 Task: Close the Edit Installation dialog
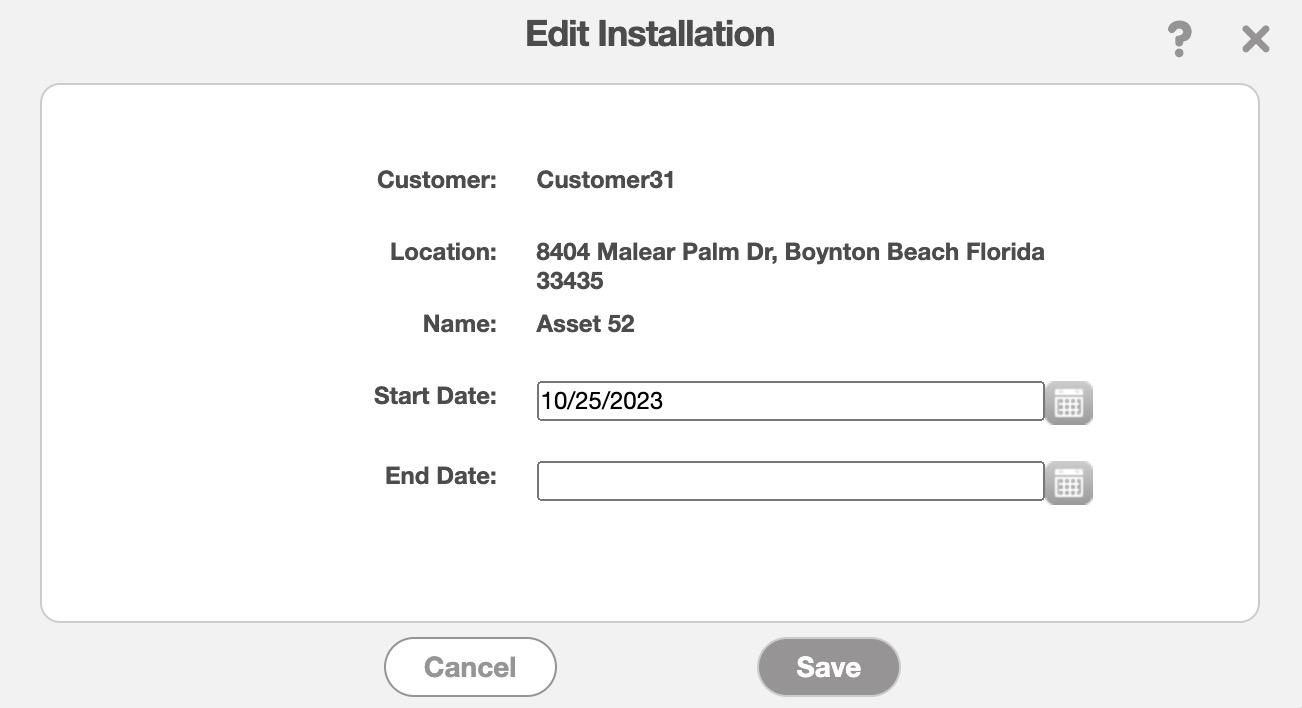[x=1255, y=40]
